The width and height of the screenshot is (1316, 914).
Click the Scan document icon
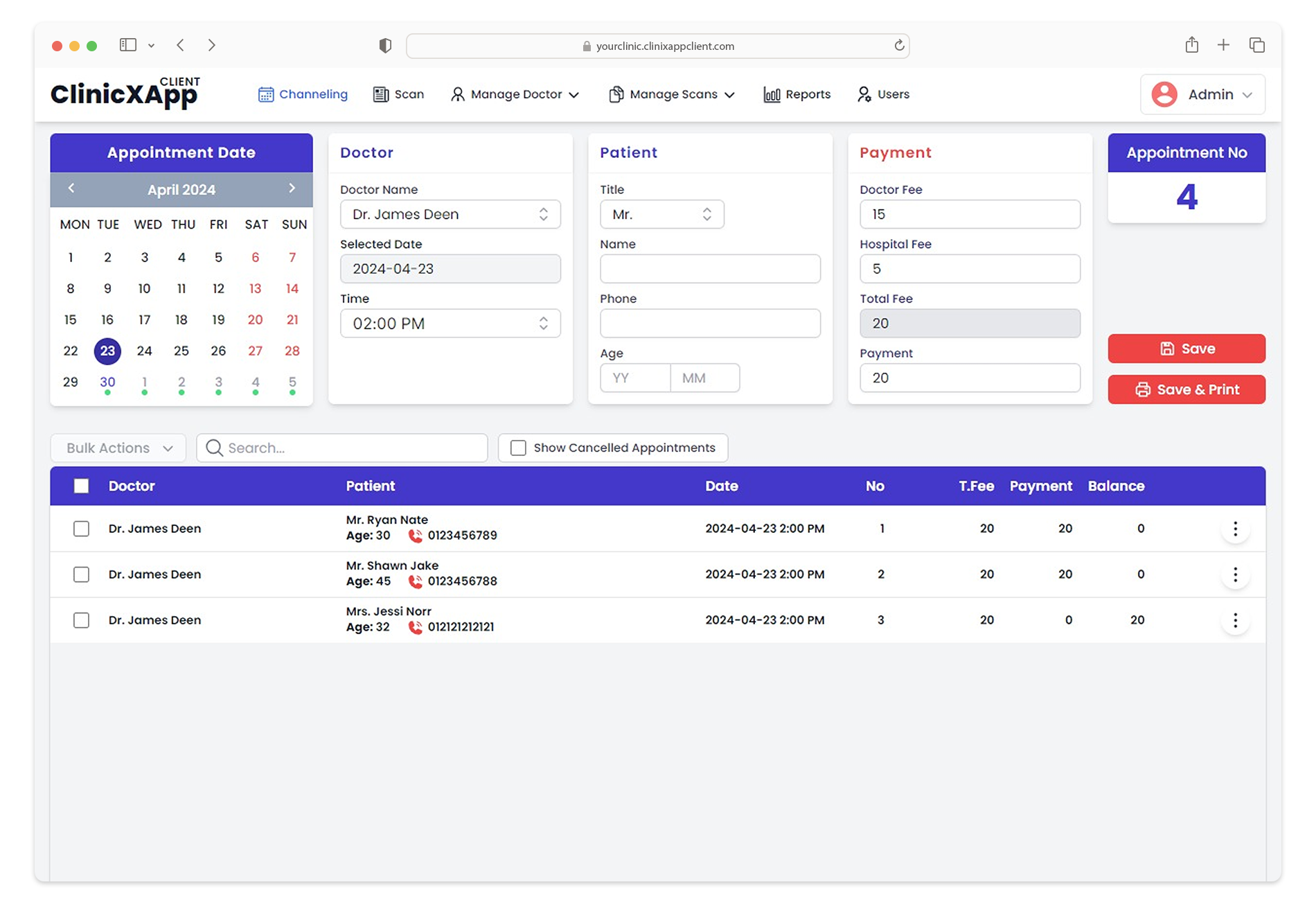click(381, 94)
